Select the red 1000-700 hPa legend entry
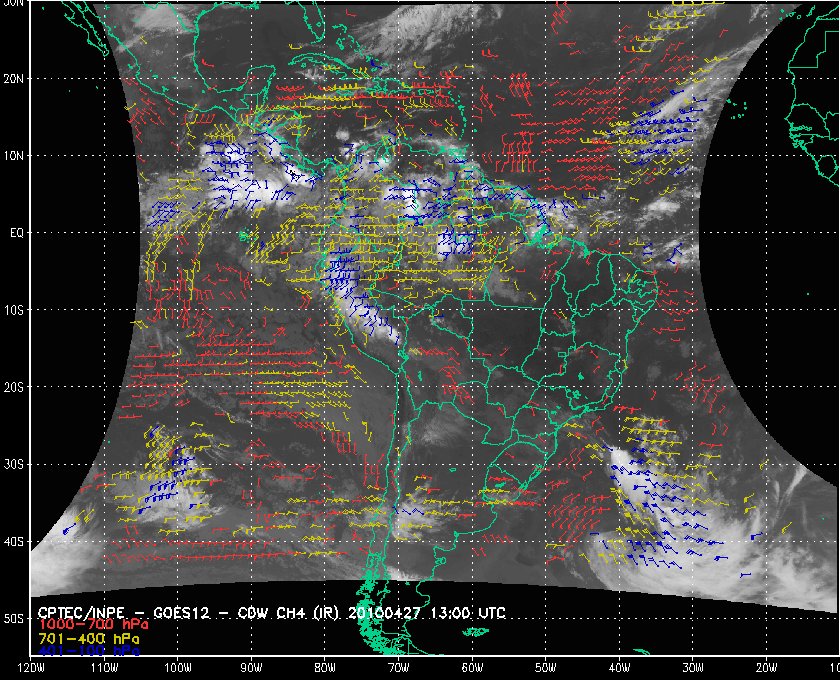 pos(94,625)
